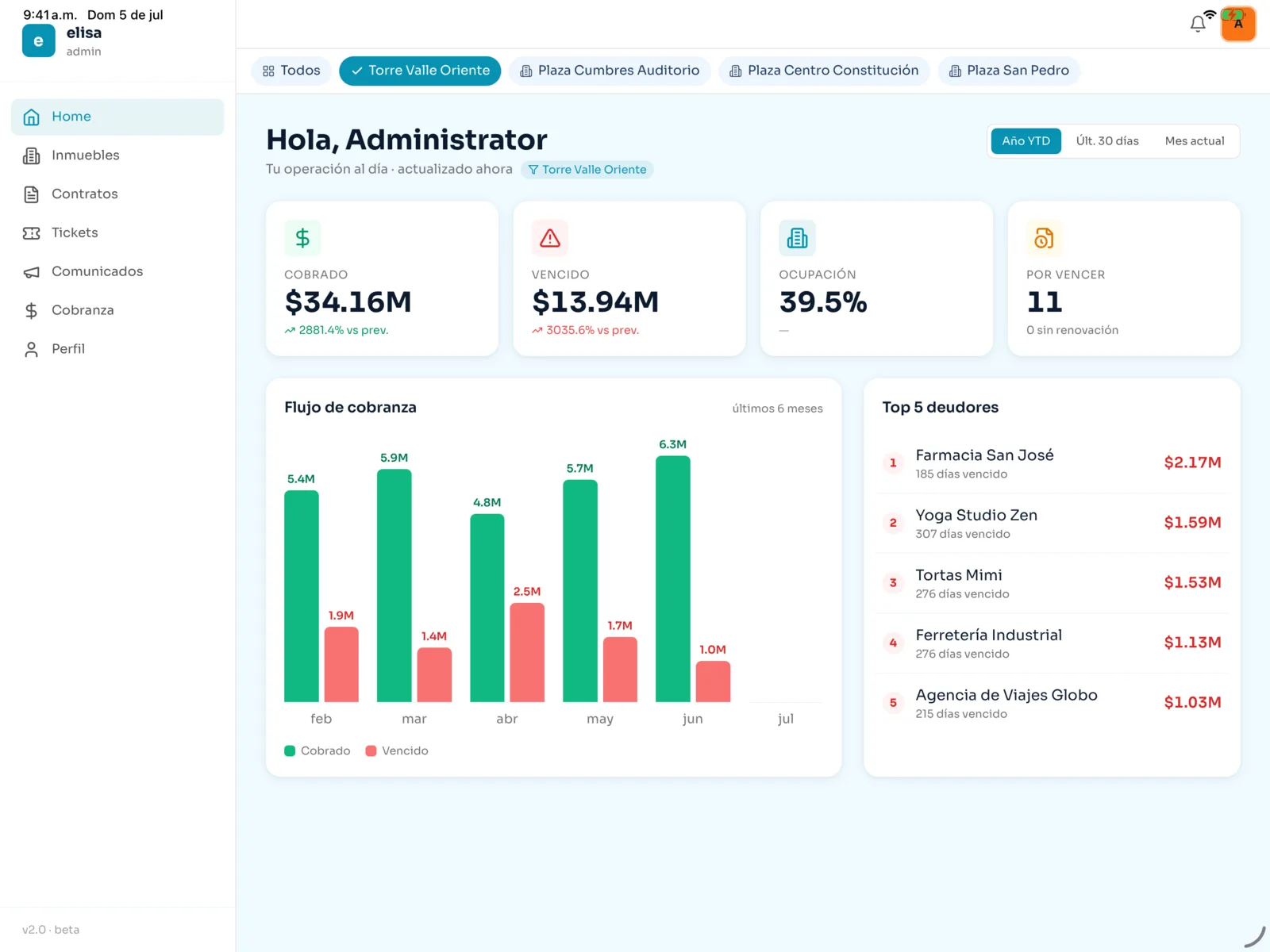Click the building icon on Ocupación card
The height and width of the screenshot is (952, 1270).
[797, 238]
